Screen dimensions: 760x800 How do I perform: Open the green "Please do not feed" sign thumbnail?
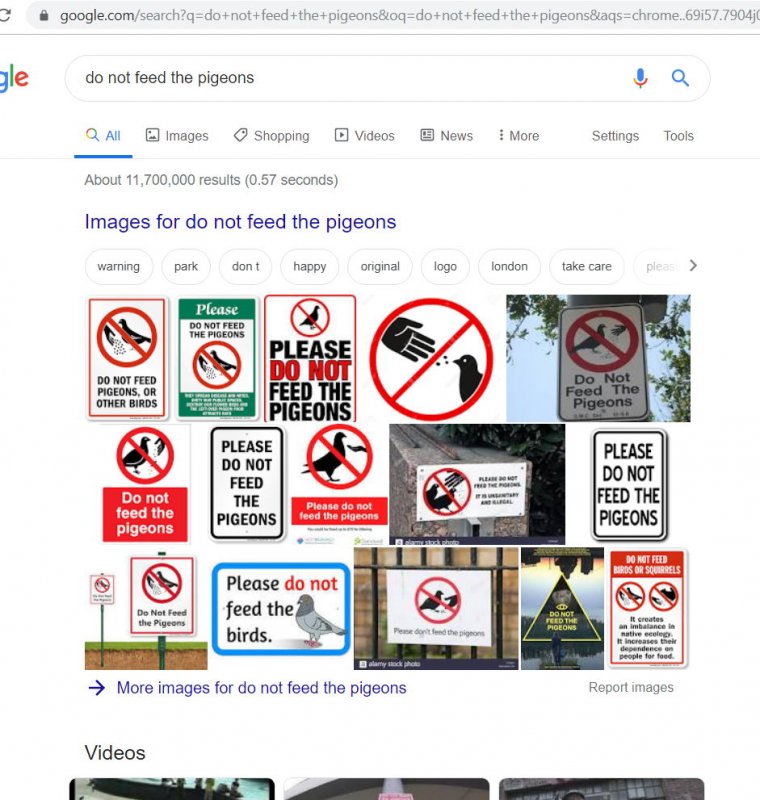click(x=217, y=358)
